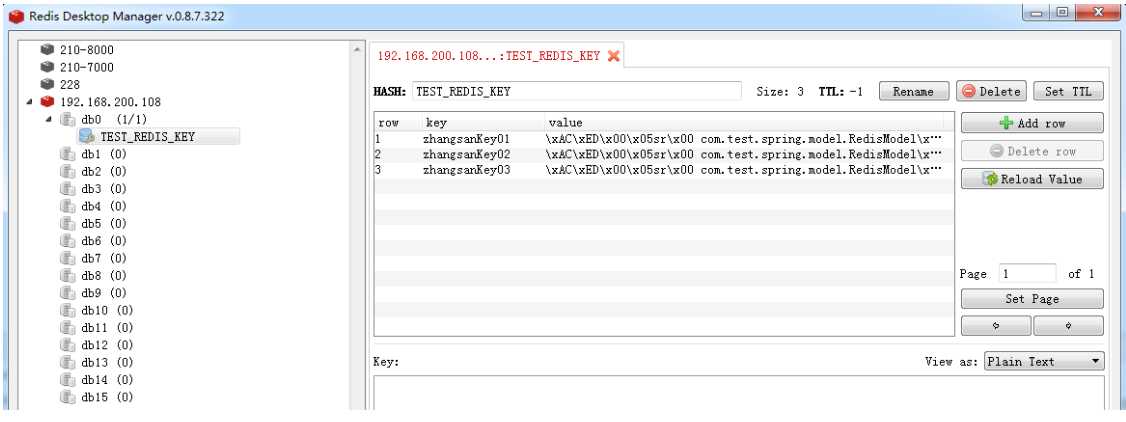Click the db4 database icon
Image resolution: width=1126 pixels, height=422 pixels.
(x=68, y=206)
